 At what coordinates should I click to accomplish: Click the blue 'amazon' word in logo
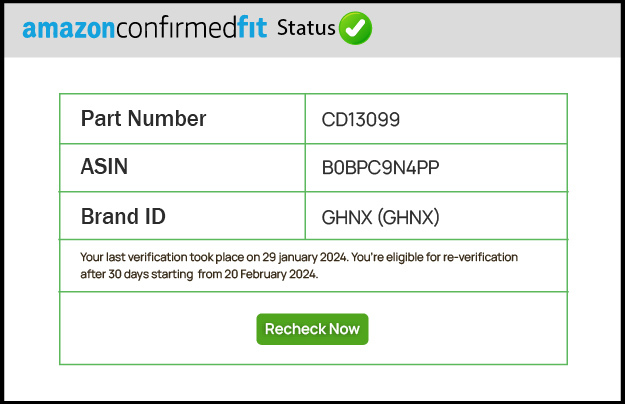(x=68, y=28)
